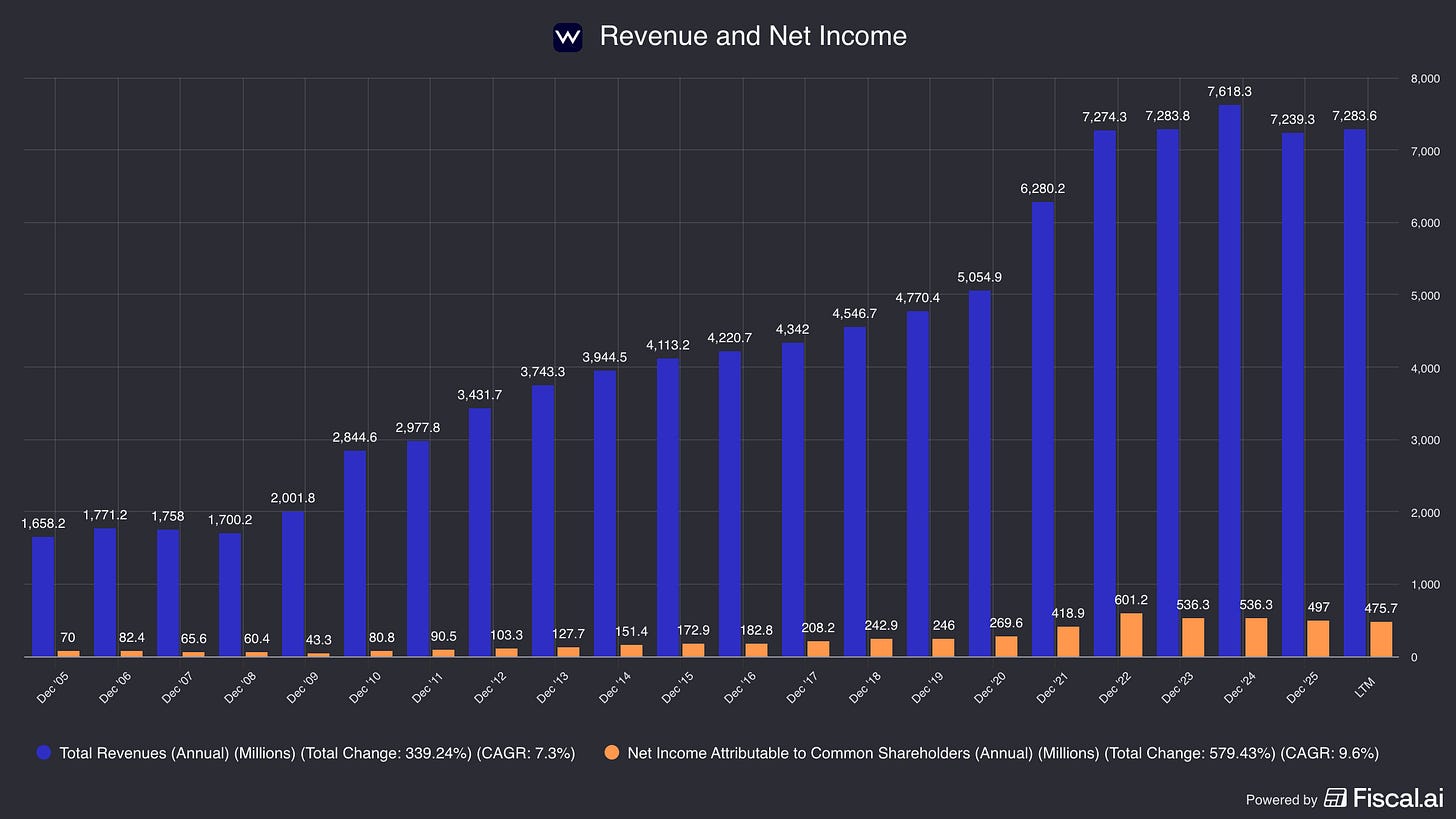The height and width of the screenshot is (819, 1456).
Task: Select the blue revenue bar for LTM
Action: point(1355,393)
